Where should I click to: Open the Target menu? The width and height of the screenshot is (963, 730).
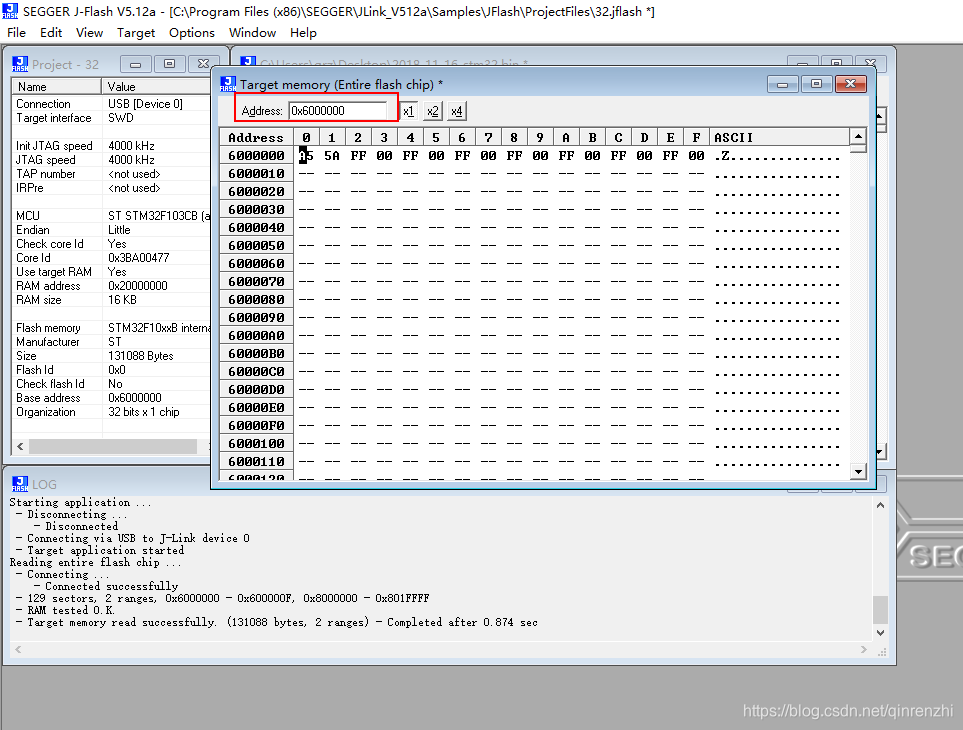click(x=136, y=33)
